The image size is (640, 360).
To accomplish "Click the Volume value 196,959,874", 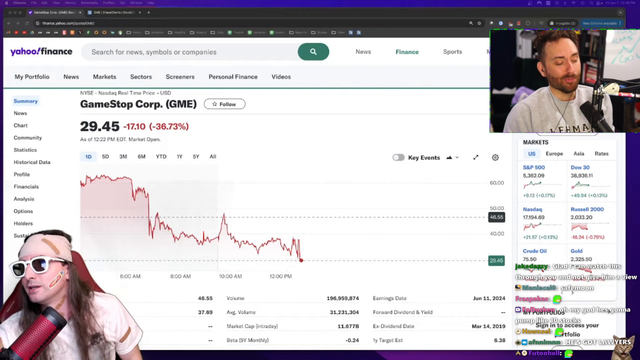I will [342, 298].
